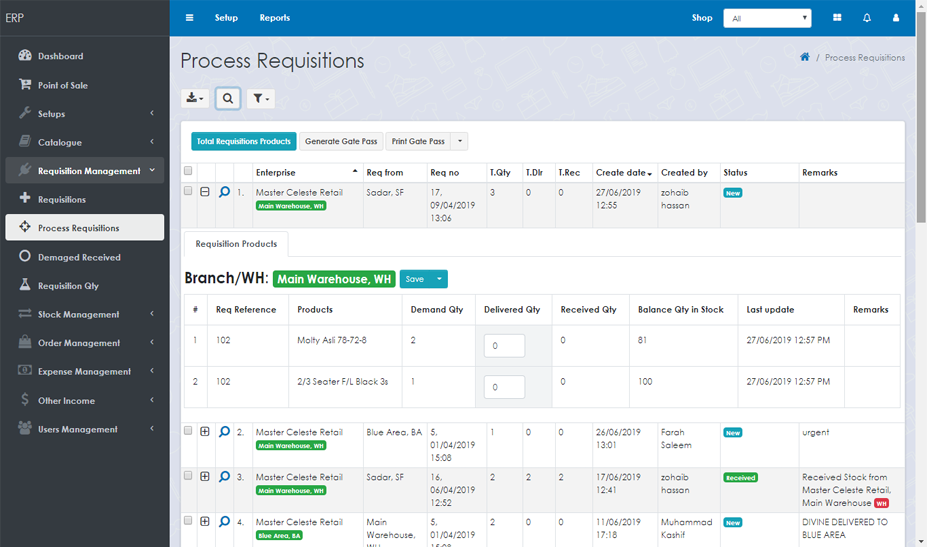Viewport: 927px width, 547px height.
Task: Check the checkbox for requisition row 3
Action: point(188,476)
